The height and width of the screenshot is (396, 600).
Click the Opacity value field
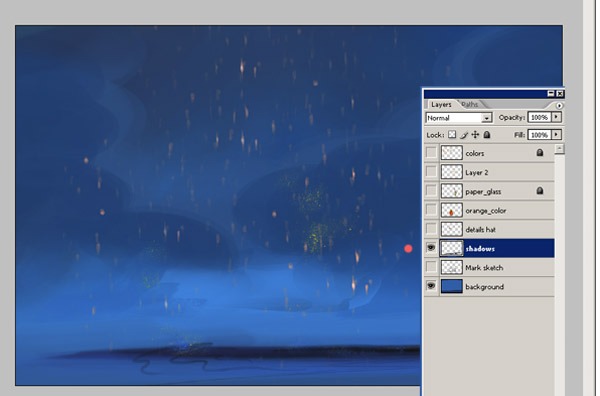click(539, 117)
